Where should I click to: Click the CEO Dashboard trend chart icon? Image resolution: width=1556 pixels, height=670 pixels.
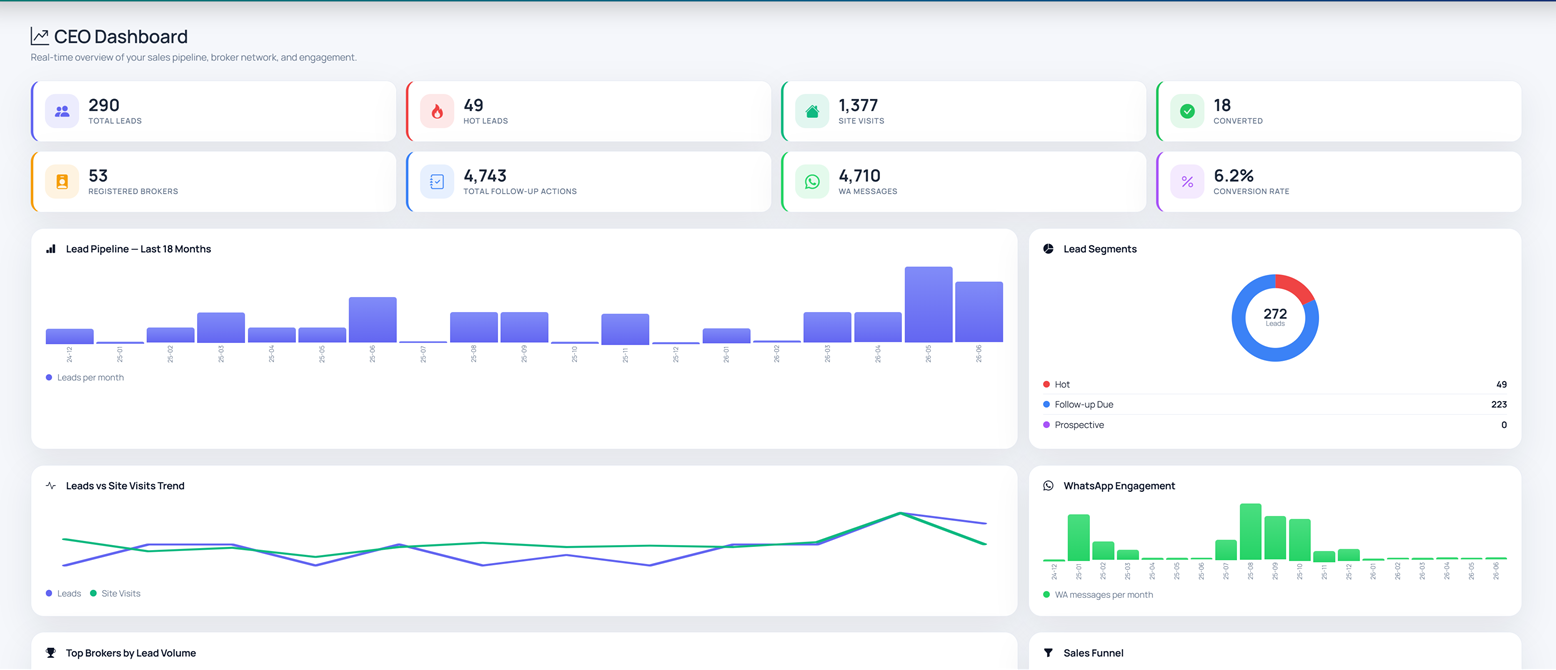click(40, 37)
